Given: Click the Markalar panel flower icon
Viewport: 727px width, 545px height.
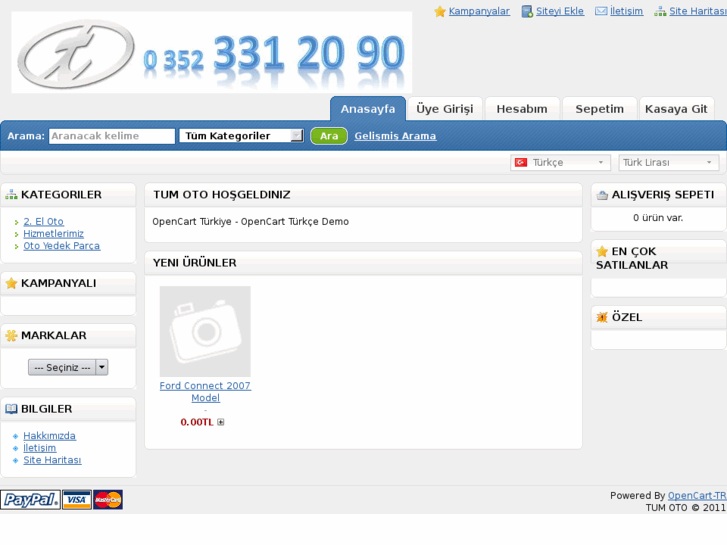Looking at the screenshot, I should pyautogui.click(x=11, y=335).
